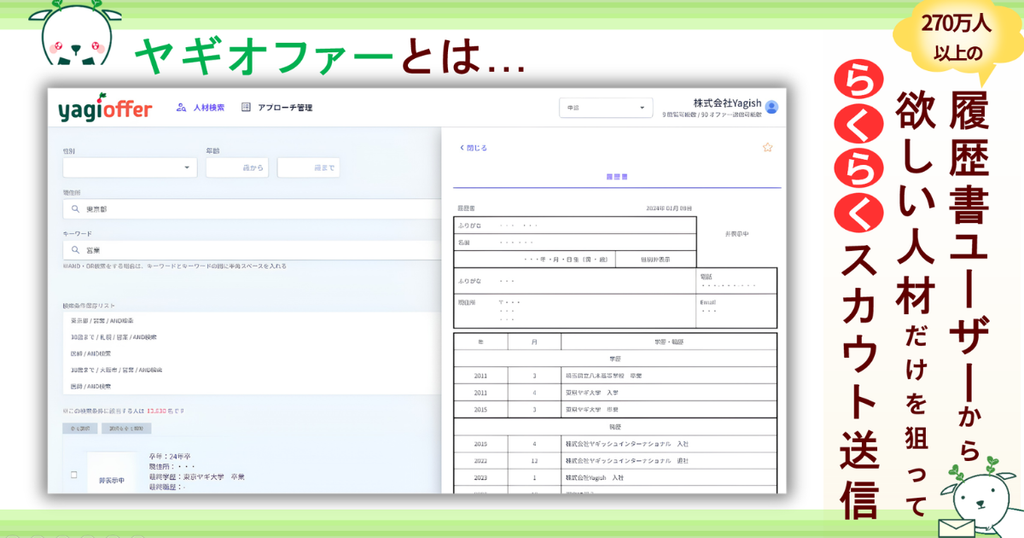Click the 2011 row with 東京ヤギ大学 入学
The width and height of the screenshot is (1024, 538).
tap(615, 392)
